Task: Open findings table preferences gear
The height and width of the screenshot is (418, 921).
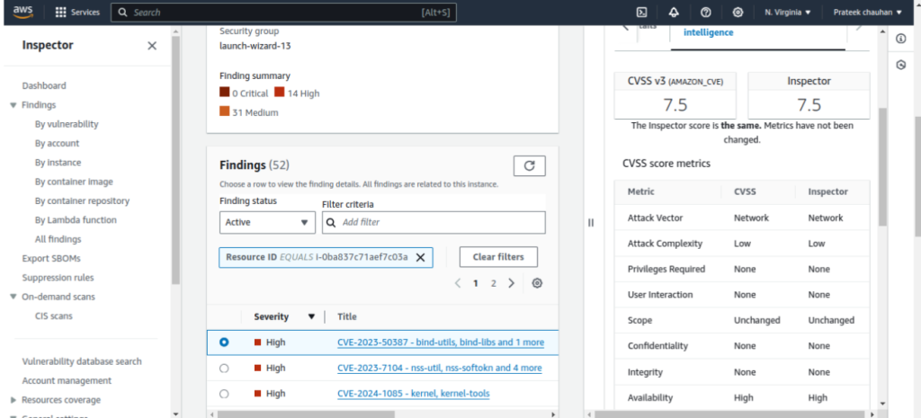Action: 537,283
